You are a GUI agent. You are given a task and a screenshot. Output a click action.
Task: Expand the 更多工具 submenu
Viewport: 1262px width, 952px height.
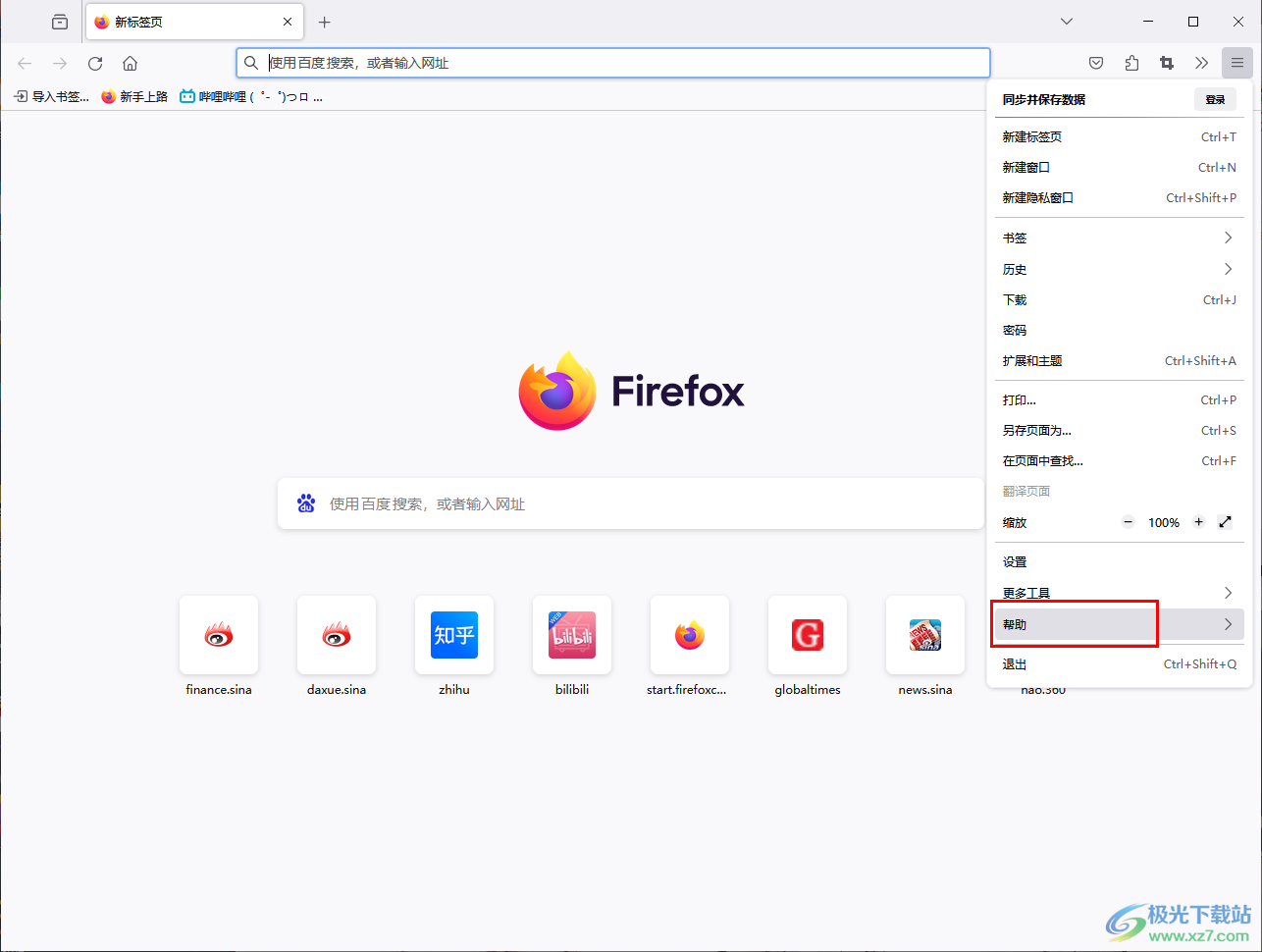[x=1119, y=593]
